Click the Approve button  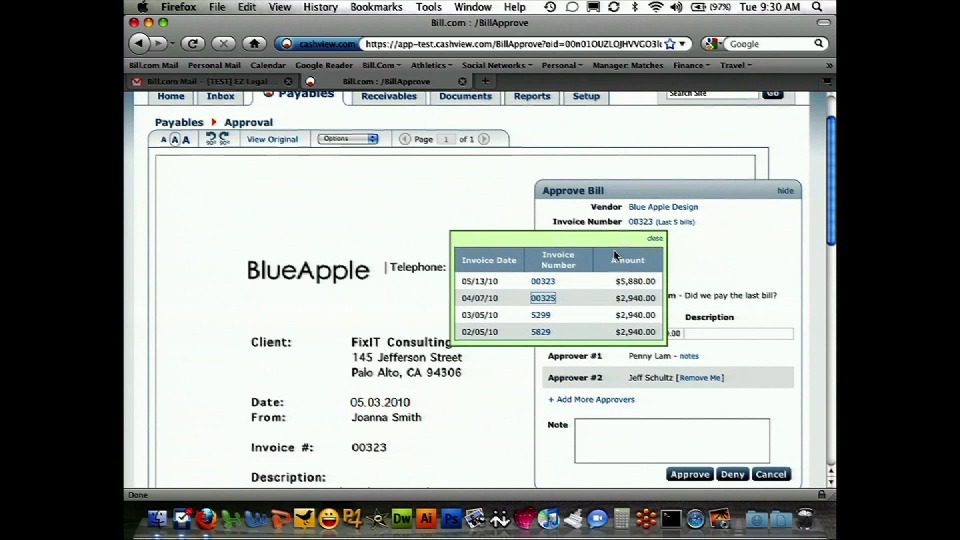pos(689,474)
